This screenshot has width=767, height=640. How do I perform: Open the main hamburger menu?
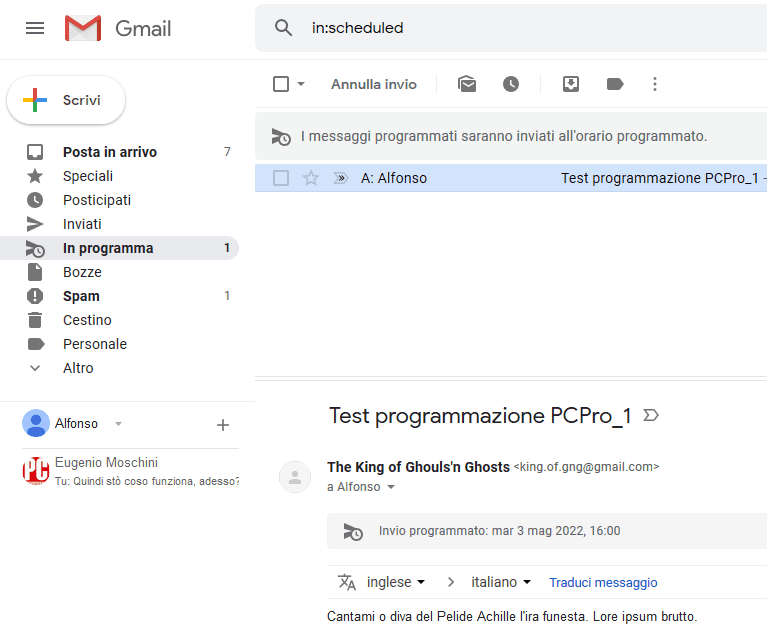[35, 28]
